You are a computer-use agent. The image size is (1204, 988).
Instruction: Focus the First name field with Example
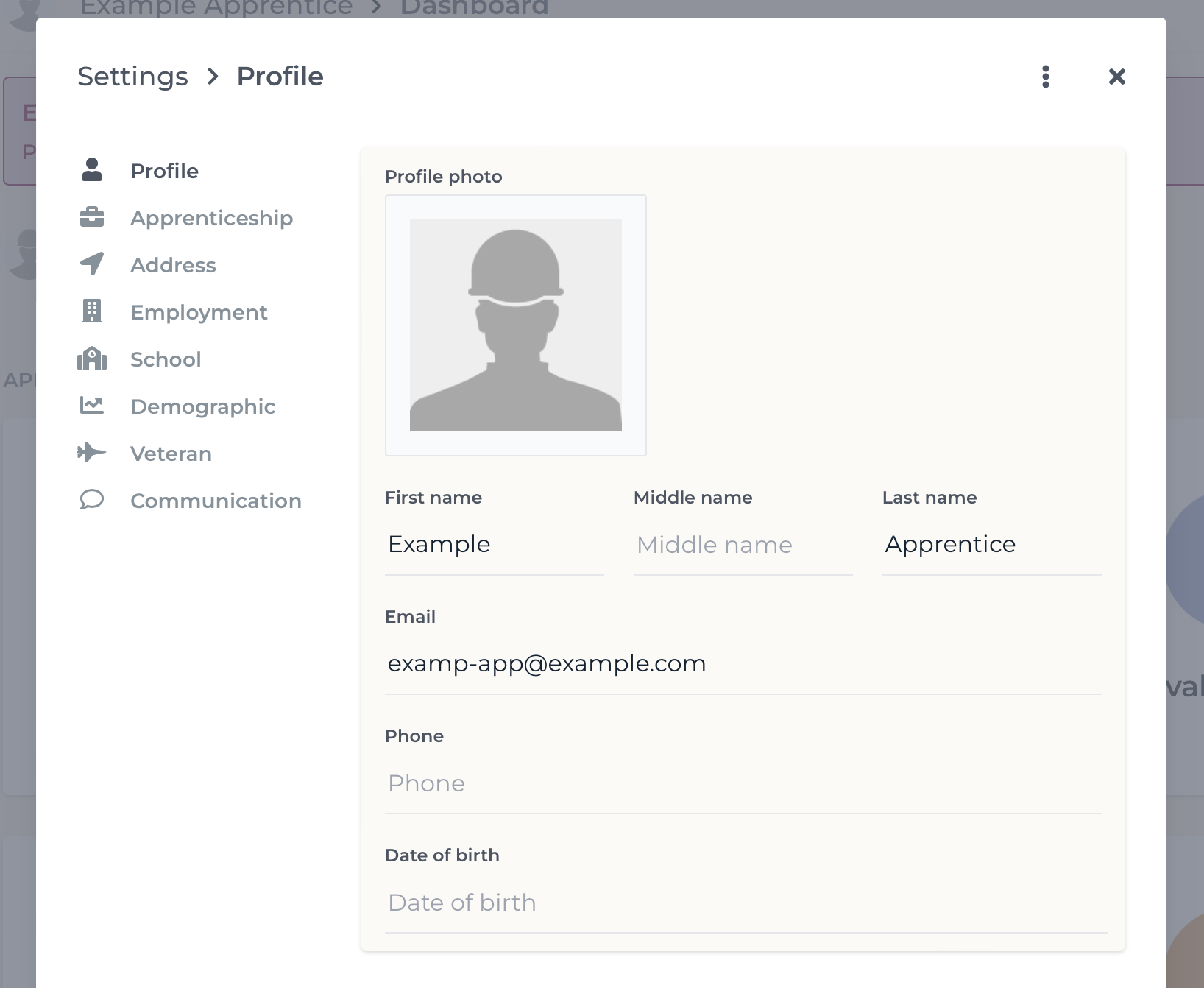point(495,544)
